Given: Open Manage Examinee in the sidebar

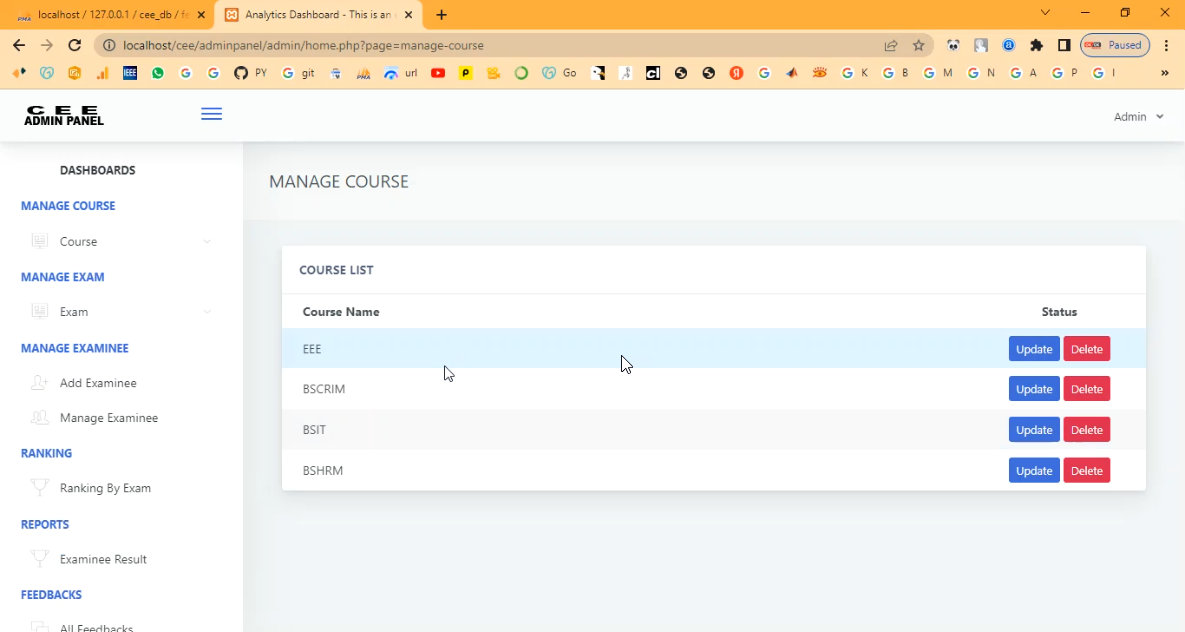Looking at the screenshot, I should click(108, 418).
